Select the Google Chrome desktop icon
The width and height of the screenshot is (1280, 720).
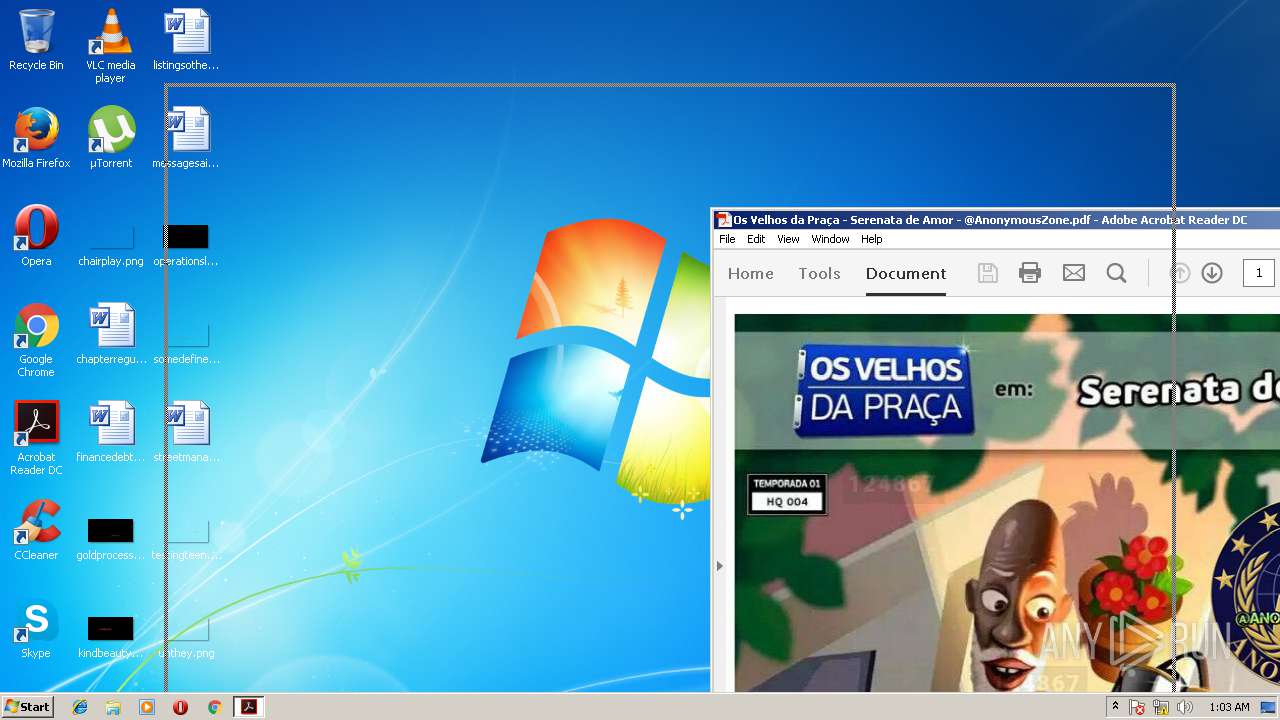coord(36,340)
